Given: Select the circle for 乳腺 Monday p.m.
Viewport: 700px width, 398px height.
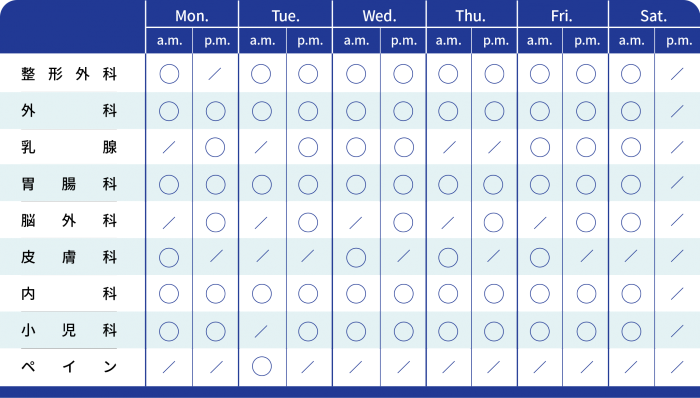Looking at the screenshot, I should [215, 147].
